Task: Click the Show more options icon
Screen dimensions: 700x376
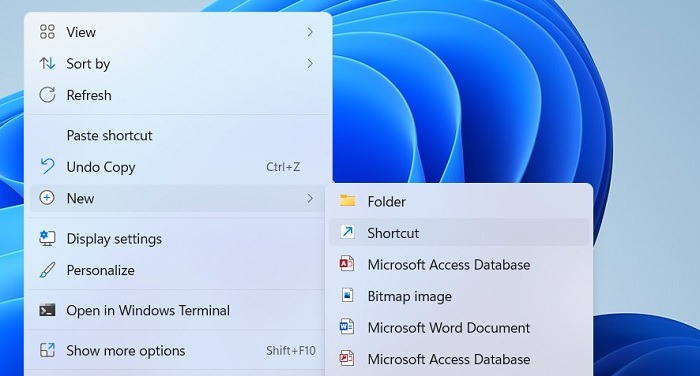Action: (47, 350)
